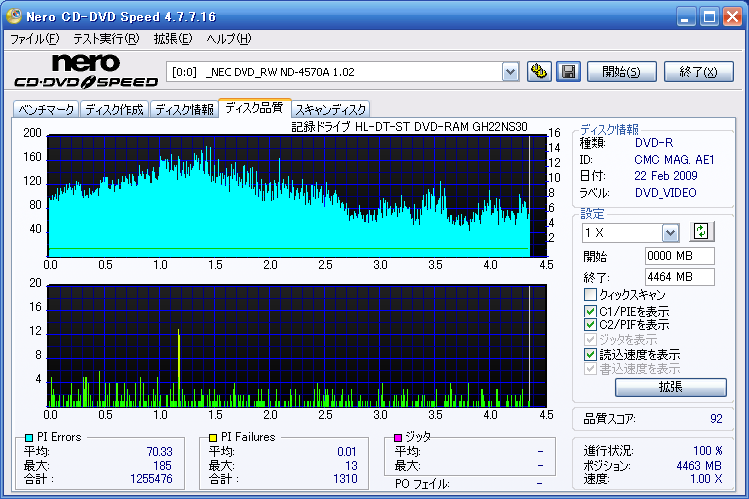Image resolution: width=749 pixels, height=499 pixels.
Task: Open the ヘルプ(H) menu
Action: pos(228,39)
